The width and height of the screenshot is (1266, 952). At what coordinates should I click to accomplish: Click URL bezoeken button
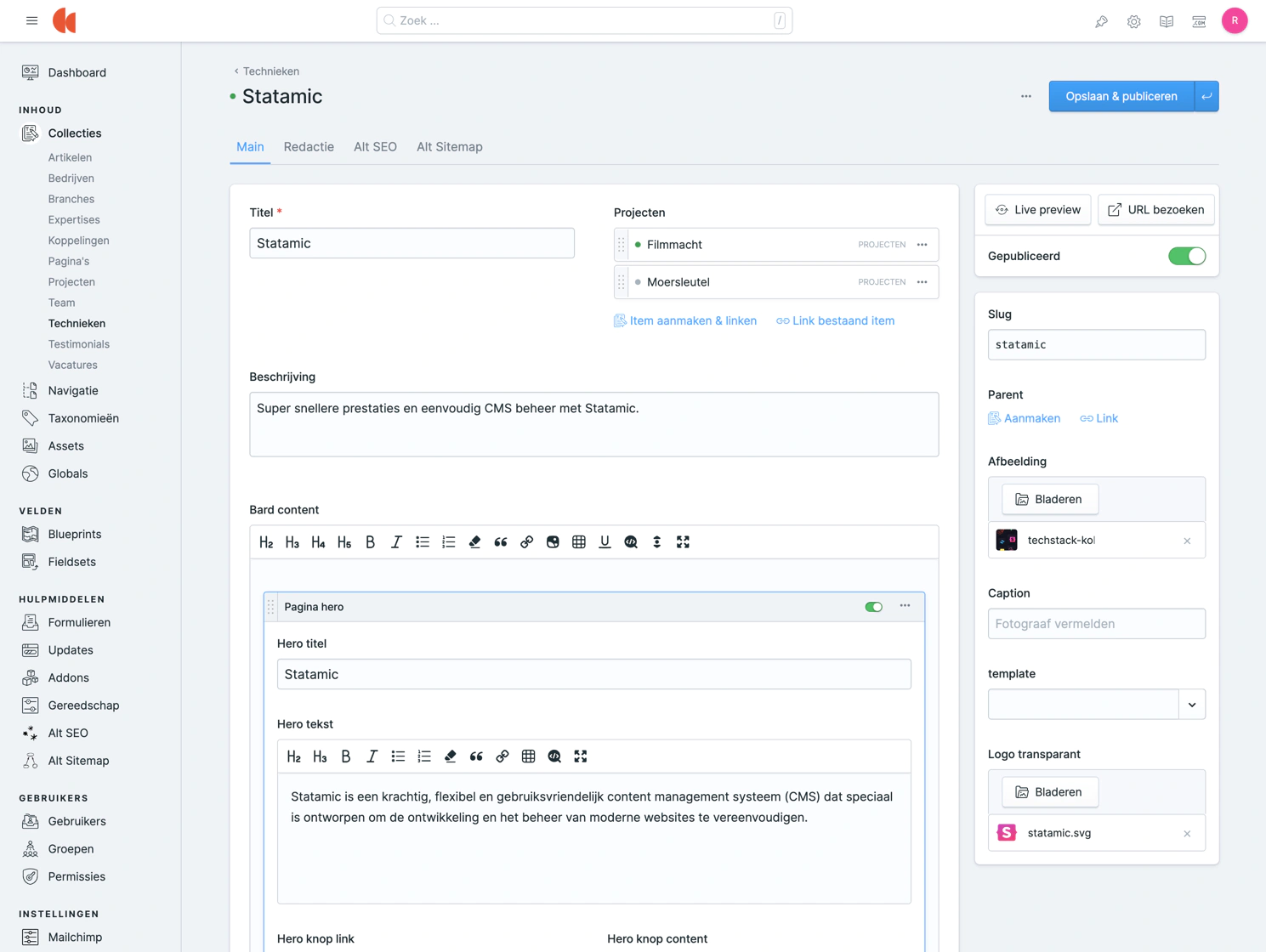coord(1156,210)
